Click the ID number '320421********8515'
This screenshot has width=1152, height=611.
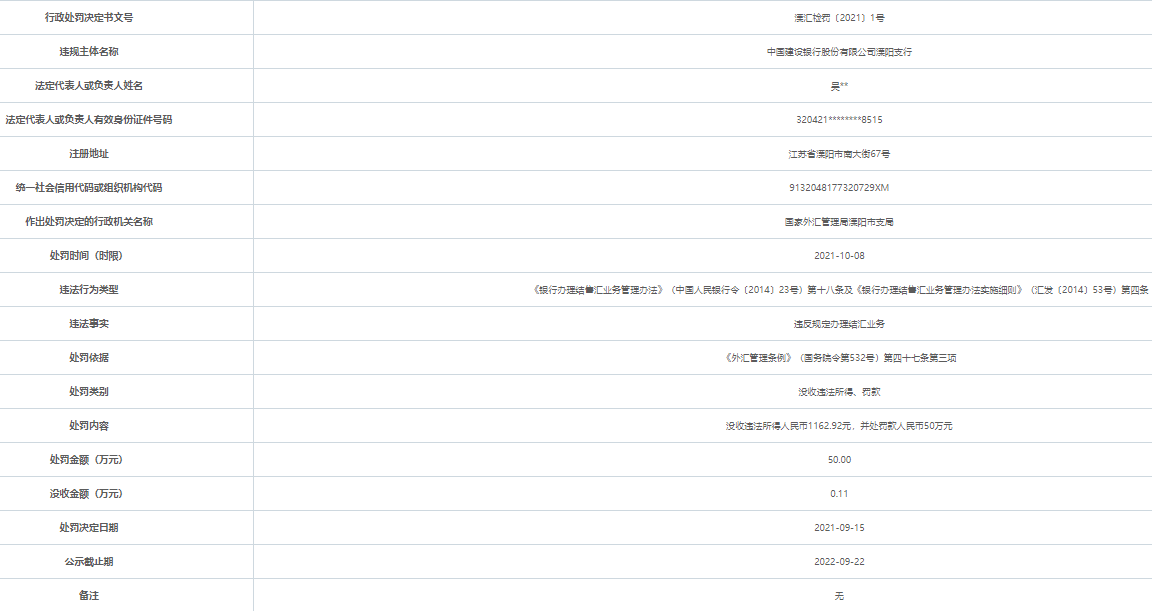pyautogui.click(x=839, y=120)
